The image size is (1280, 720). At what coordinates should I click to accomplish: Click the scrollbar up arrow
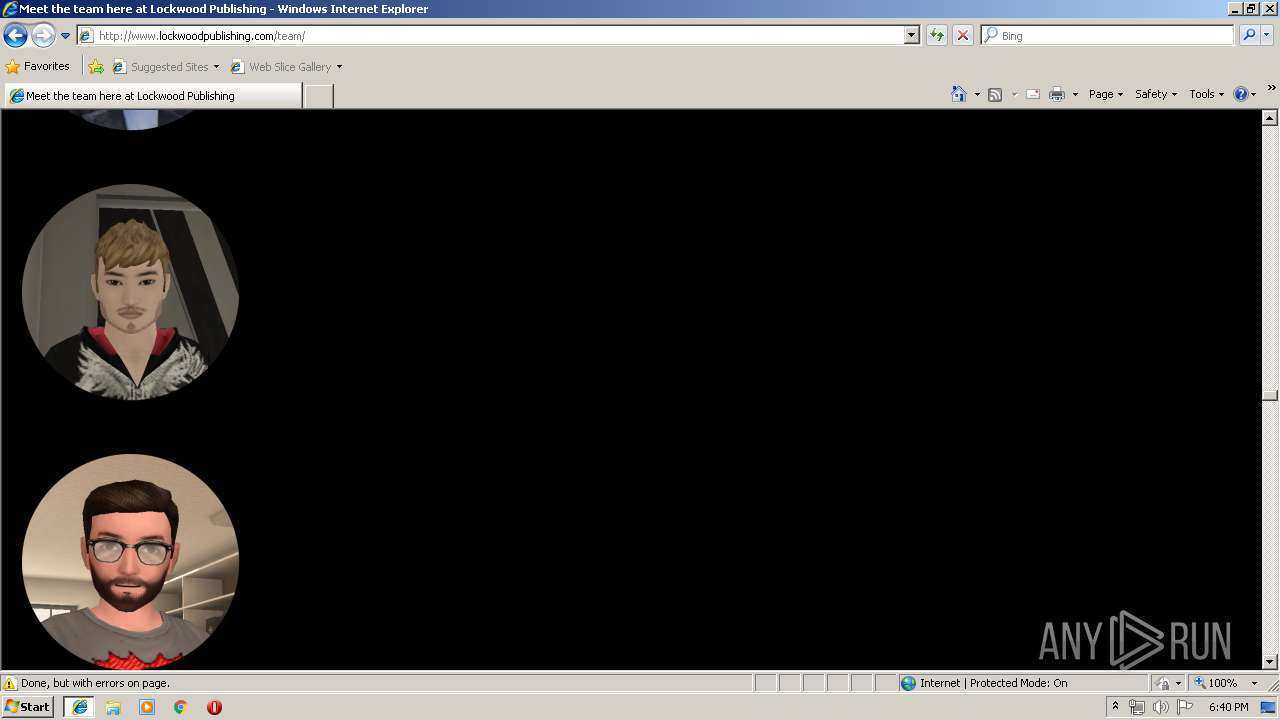click(1270, 118)
